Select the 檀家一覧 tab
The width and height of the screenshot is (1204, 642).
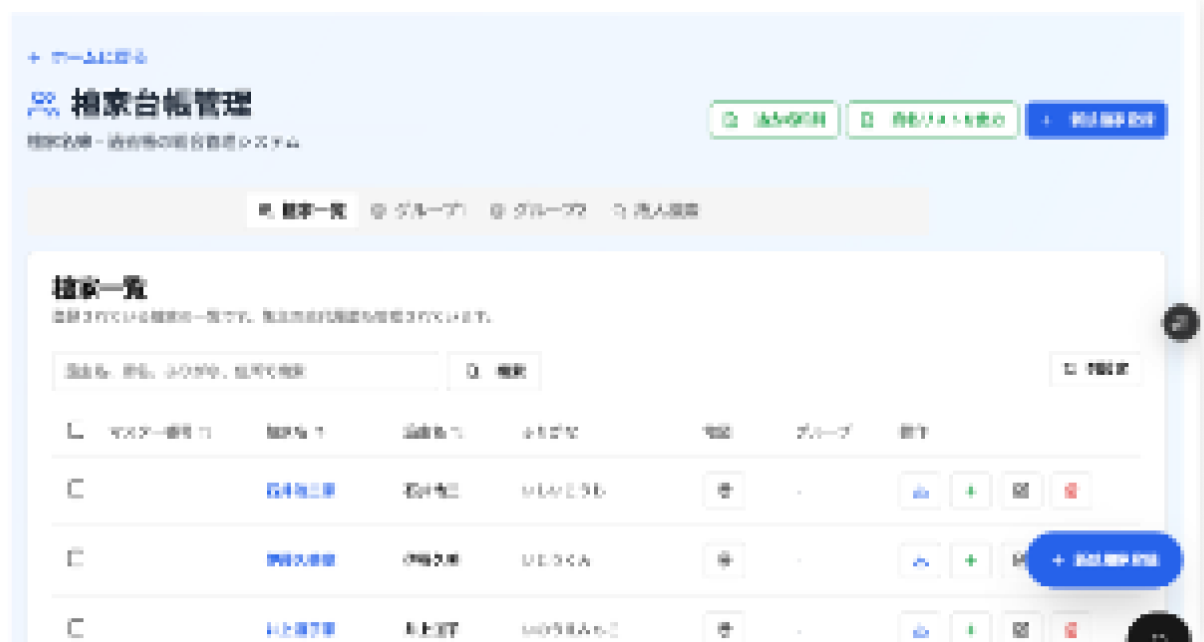click(x=302, y=211)
